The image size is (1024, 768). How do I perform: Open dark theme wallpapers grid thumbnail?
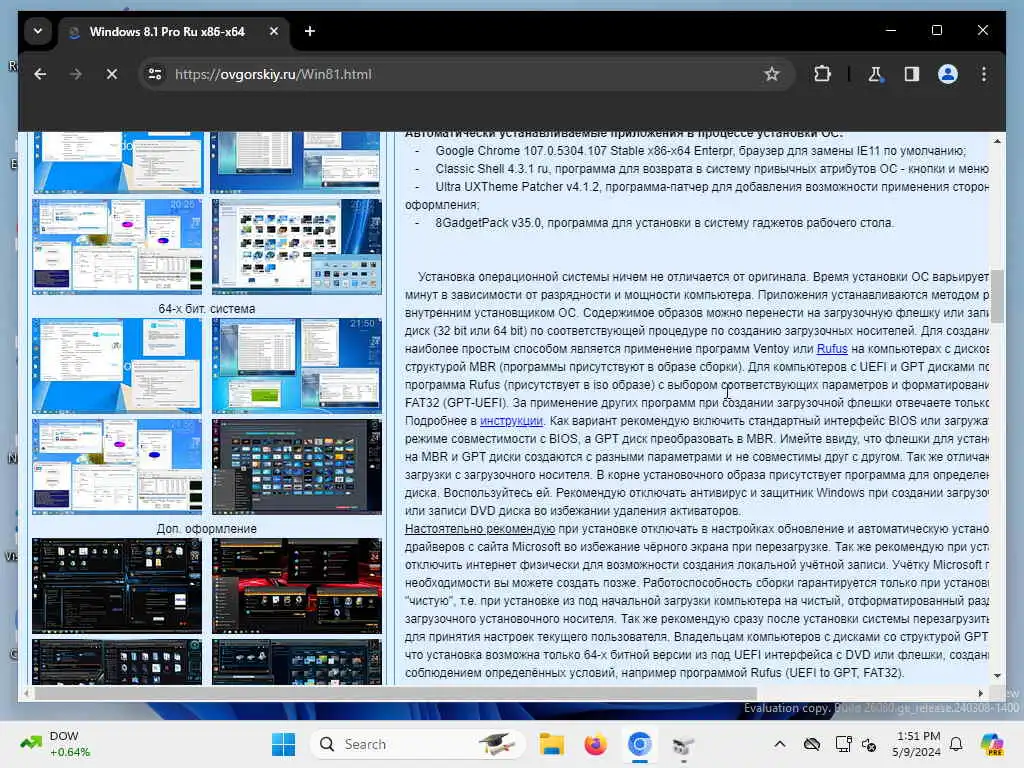pos(296,466)
